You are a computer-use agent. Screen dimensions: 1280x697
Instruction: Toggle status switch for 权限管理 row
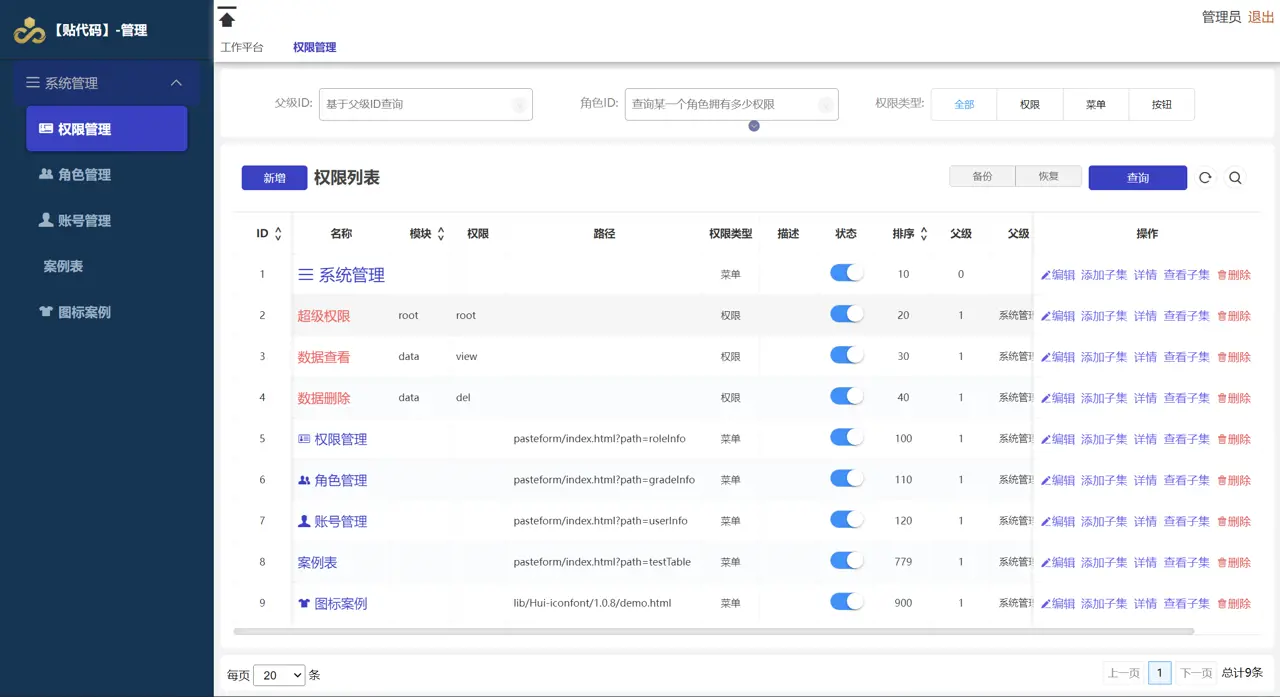[847, 437]
